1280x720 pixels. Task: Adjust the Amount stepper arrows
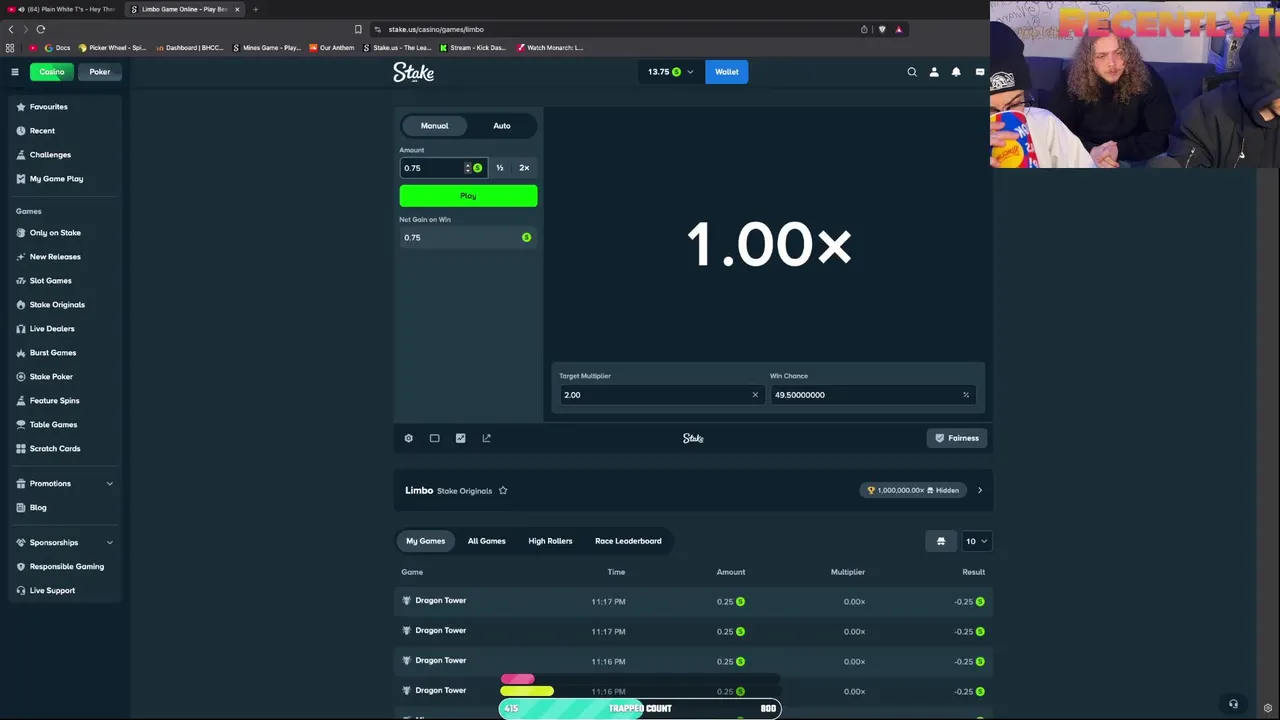[x=467, y=168]
